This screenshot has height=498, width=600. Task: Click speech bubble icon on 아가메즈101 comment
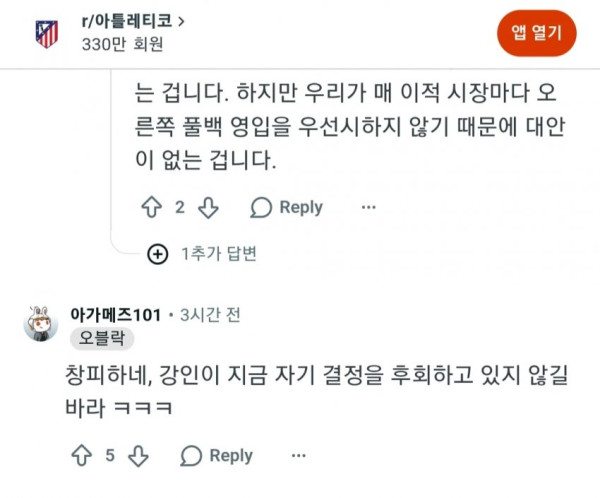pos(191,456)
